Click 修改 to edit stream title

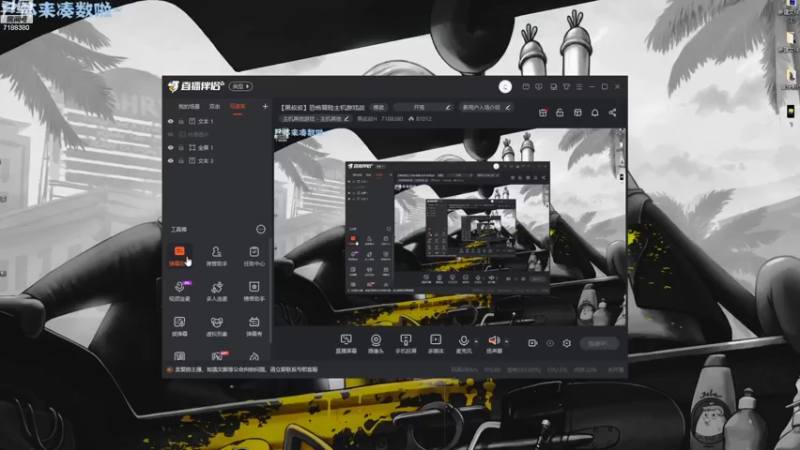point(379,107)
